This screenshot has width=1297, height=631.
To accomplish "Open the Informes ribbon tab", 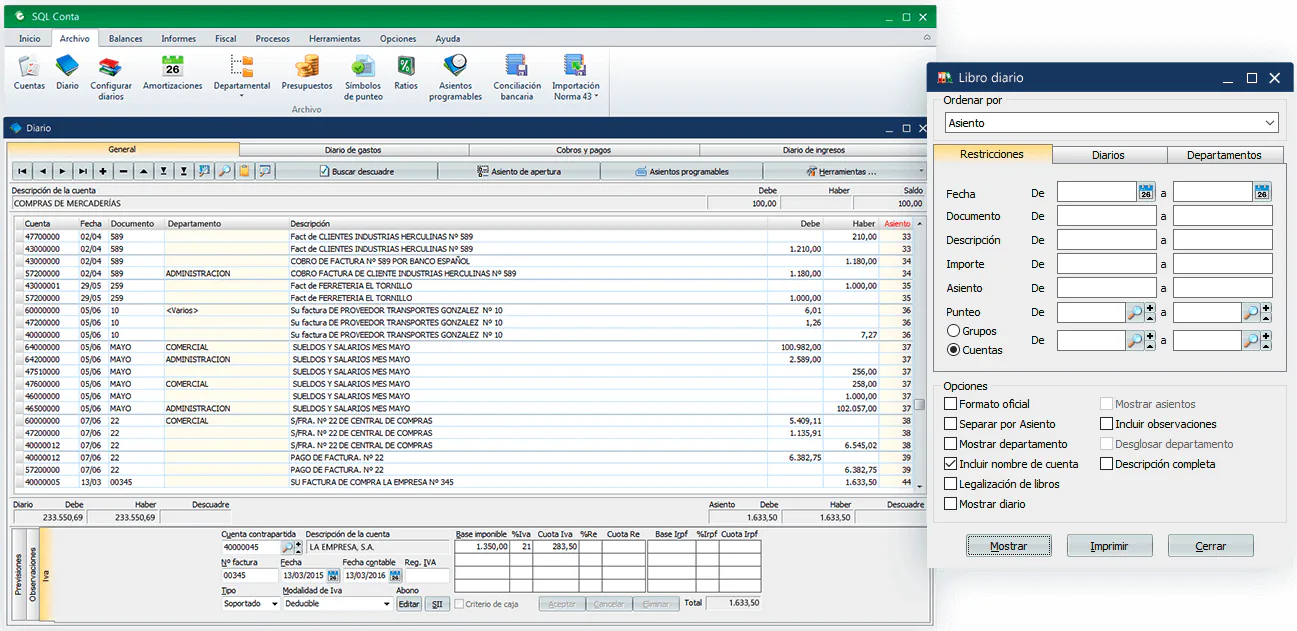I will (x=179, y=39).
